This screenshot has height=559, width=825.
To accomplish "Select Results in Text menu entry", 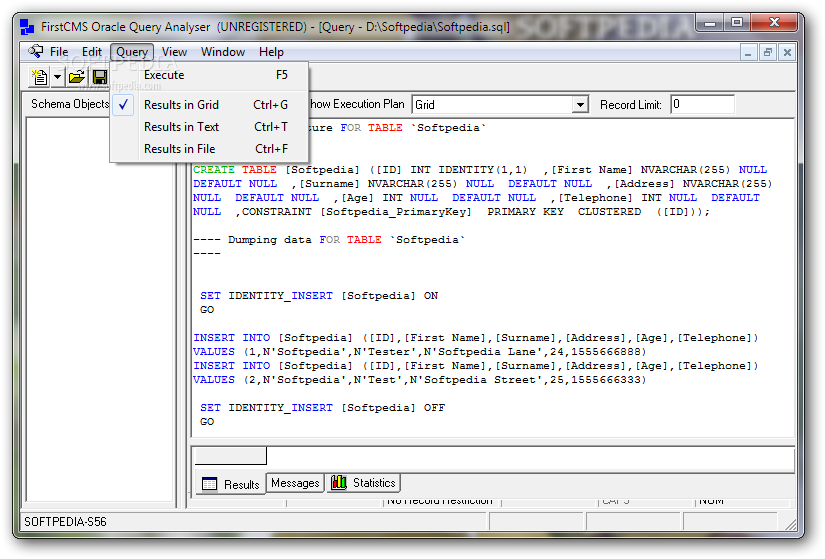I will click(209, 127).
